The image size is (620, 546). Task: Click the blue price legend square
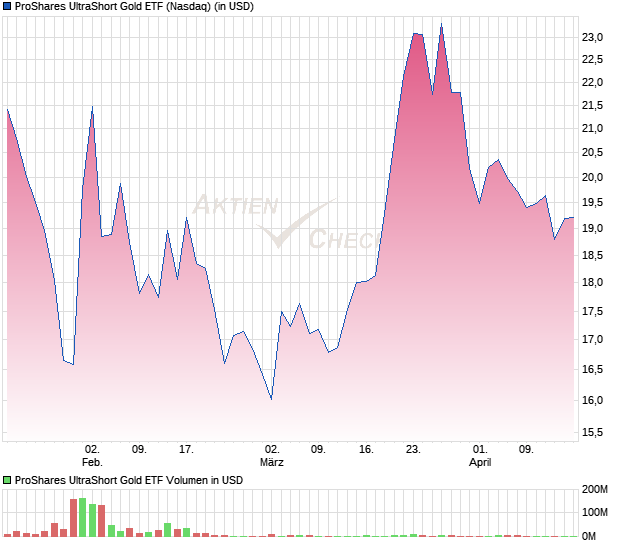coord(8,7)
